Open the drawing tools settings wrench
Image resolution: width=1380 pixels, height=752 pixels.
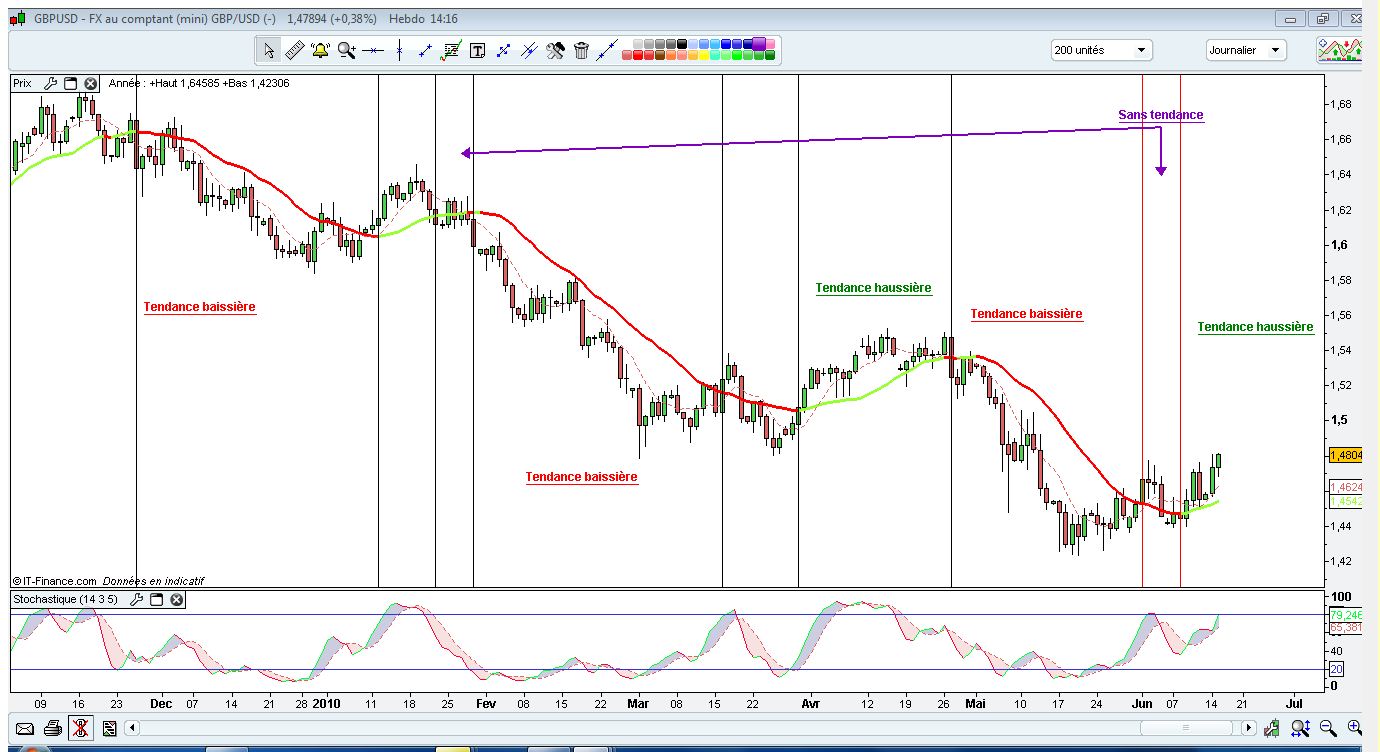tap(555, 49)
